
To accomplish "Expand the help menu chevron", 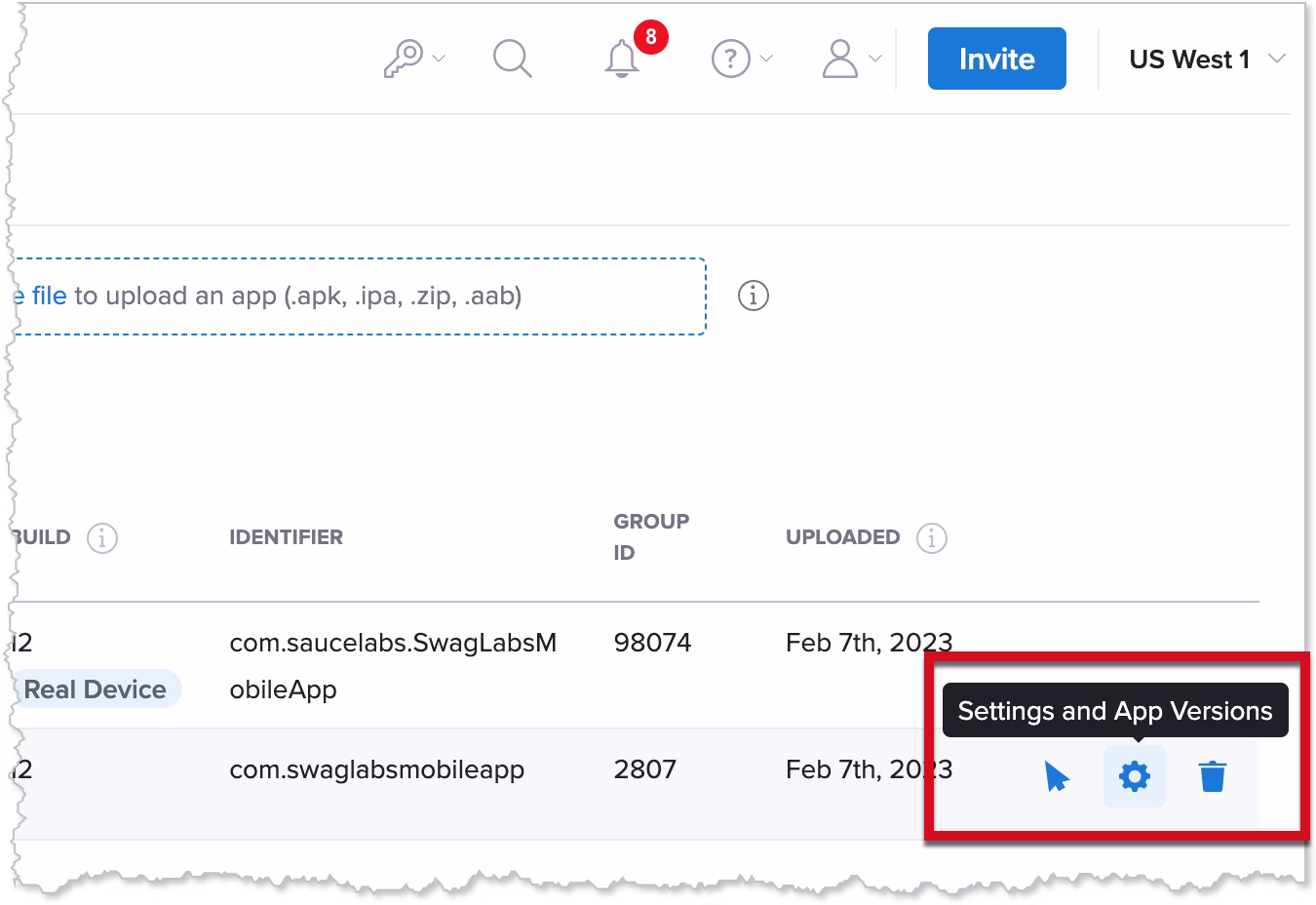I will tap(766, 59).
